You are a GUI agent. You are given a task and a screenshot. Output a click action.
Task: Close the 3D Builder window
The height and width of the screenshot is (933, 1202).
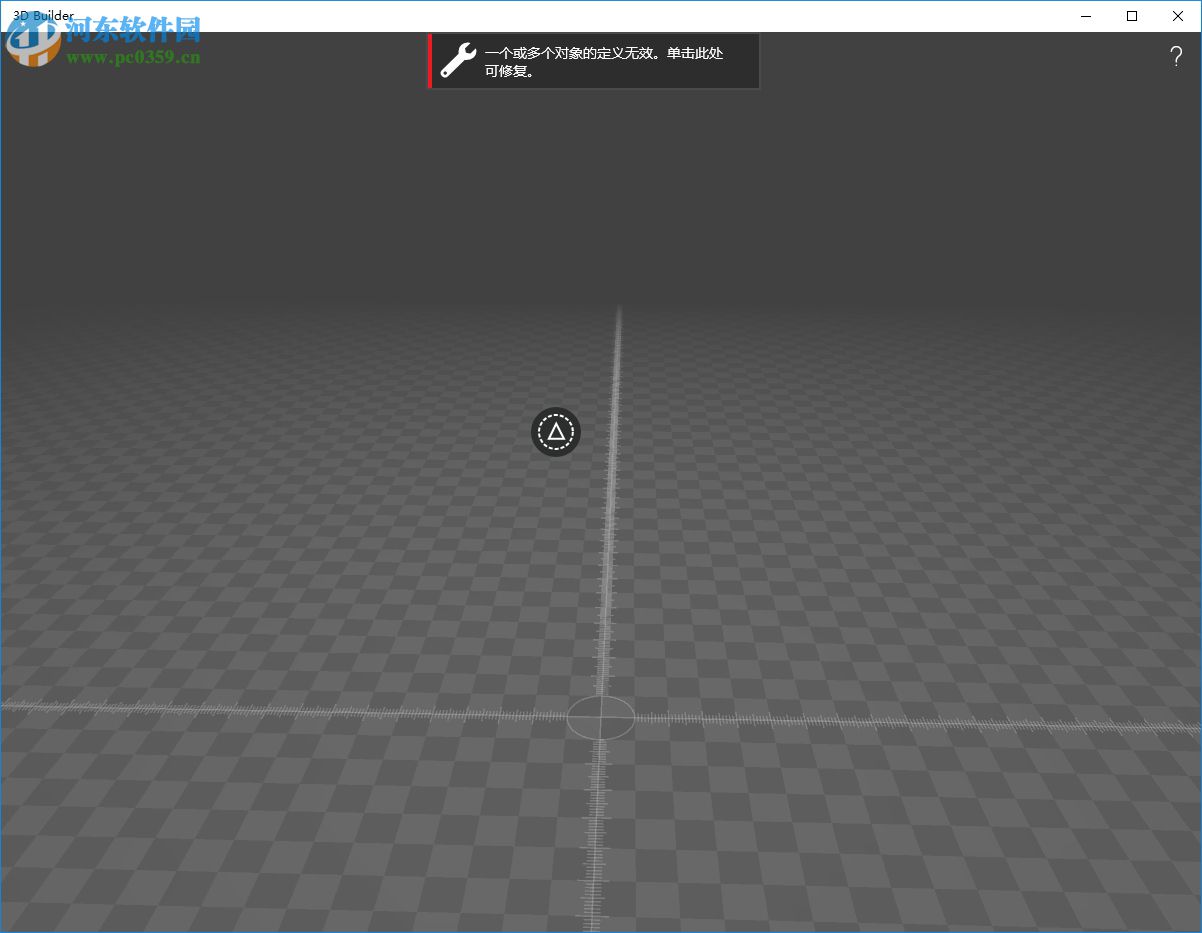click(1178, 15)
